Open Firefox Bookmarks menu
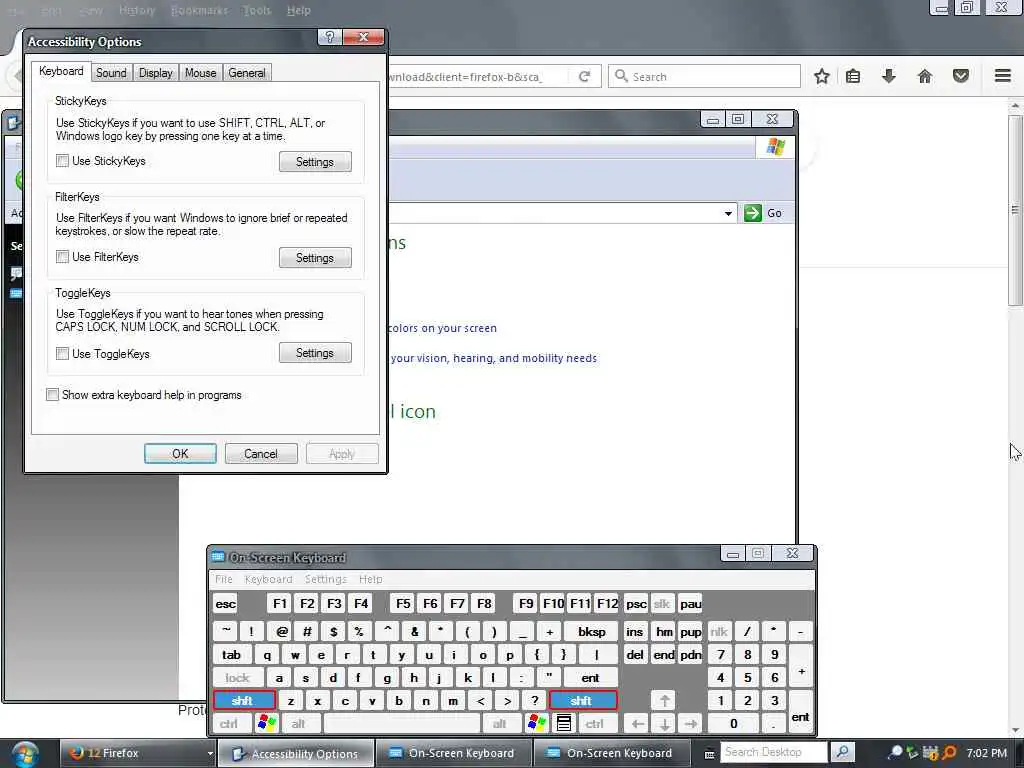The image size is (1024, 768). 199,10
